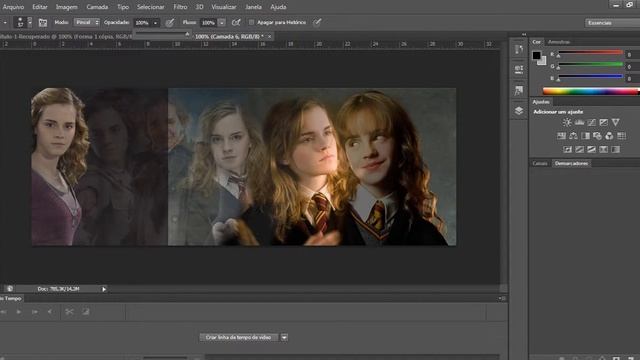This screenshot has width=640, height=360.
Task: Open the brush preset picker thumbnail
Action: (20, 22)
